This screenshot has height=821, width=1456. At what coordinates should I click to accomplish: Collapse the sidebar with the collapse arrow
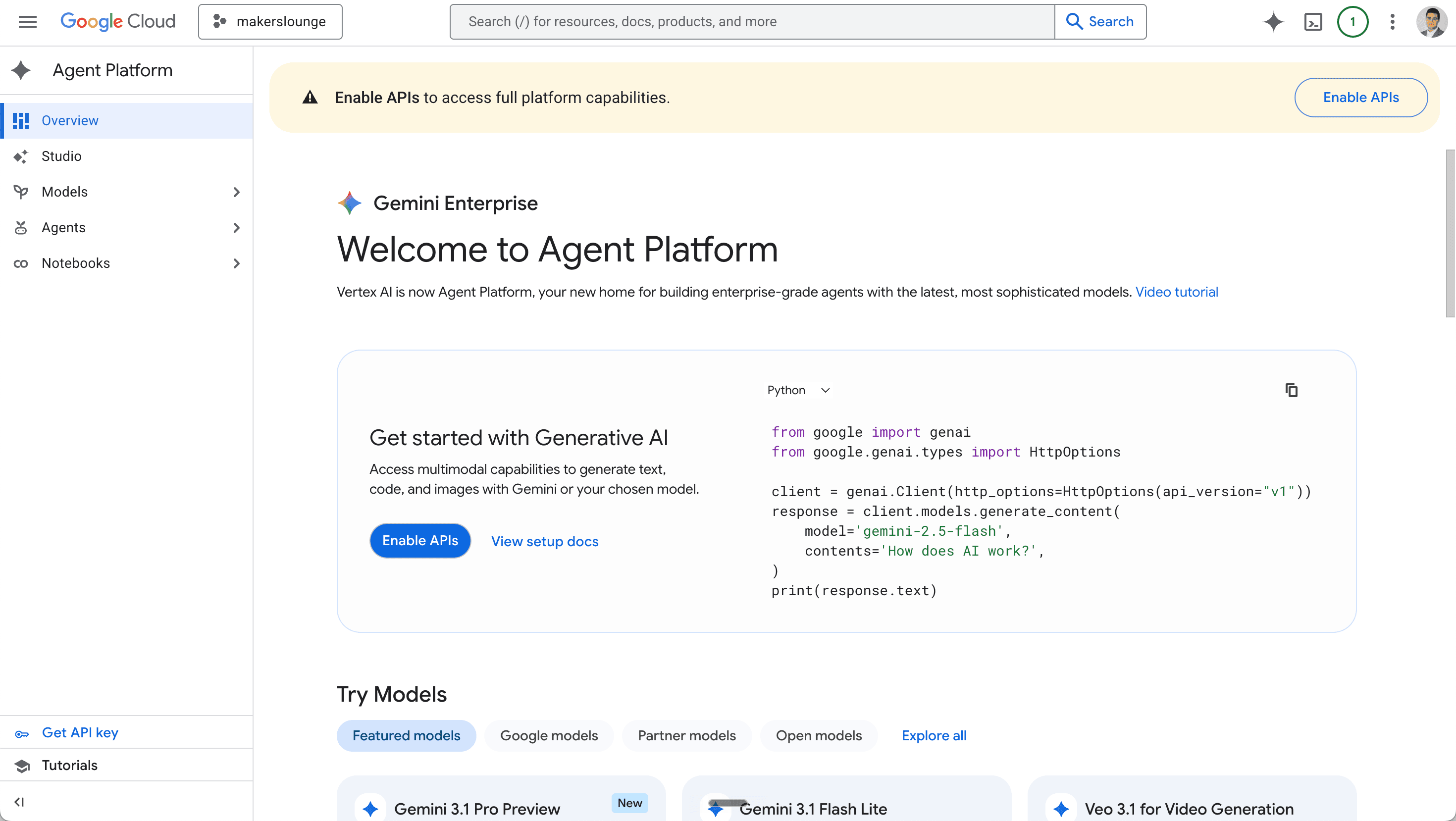pos(19,801)
